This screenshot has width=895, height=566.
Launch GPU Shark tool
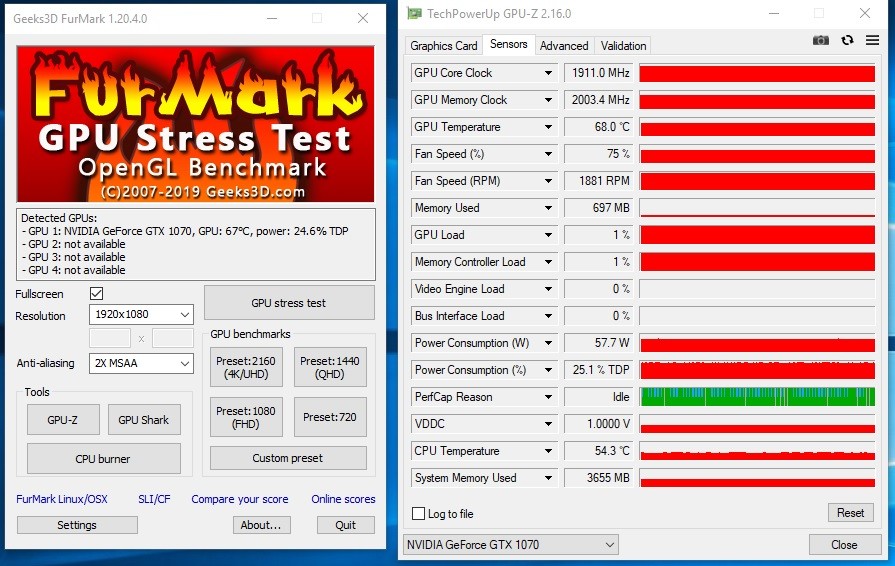(x=144, y=420)
